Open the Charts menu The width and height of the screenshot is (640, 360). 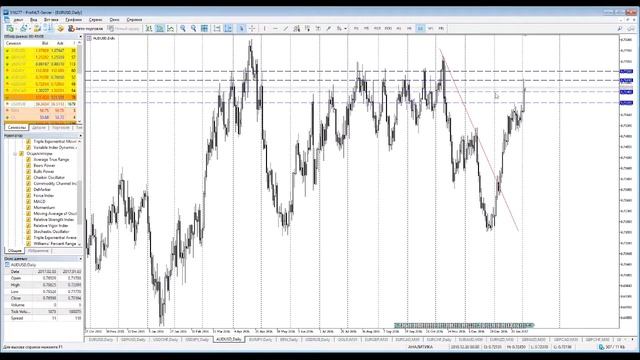pos(73,20)
